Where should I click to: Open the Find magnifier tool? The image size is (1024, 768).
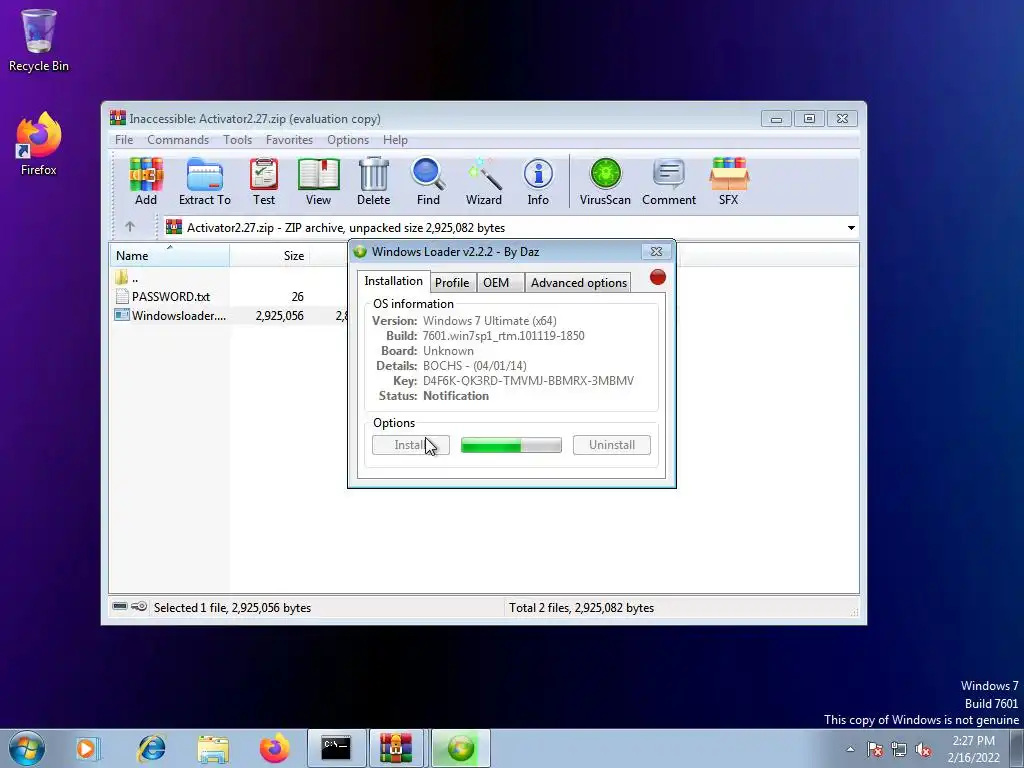coord(428,182)
